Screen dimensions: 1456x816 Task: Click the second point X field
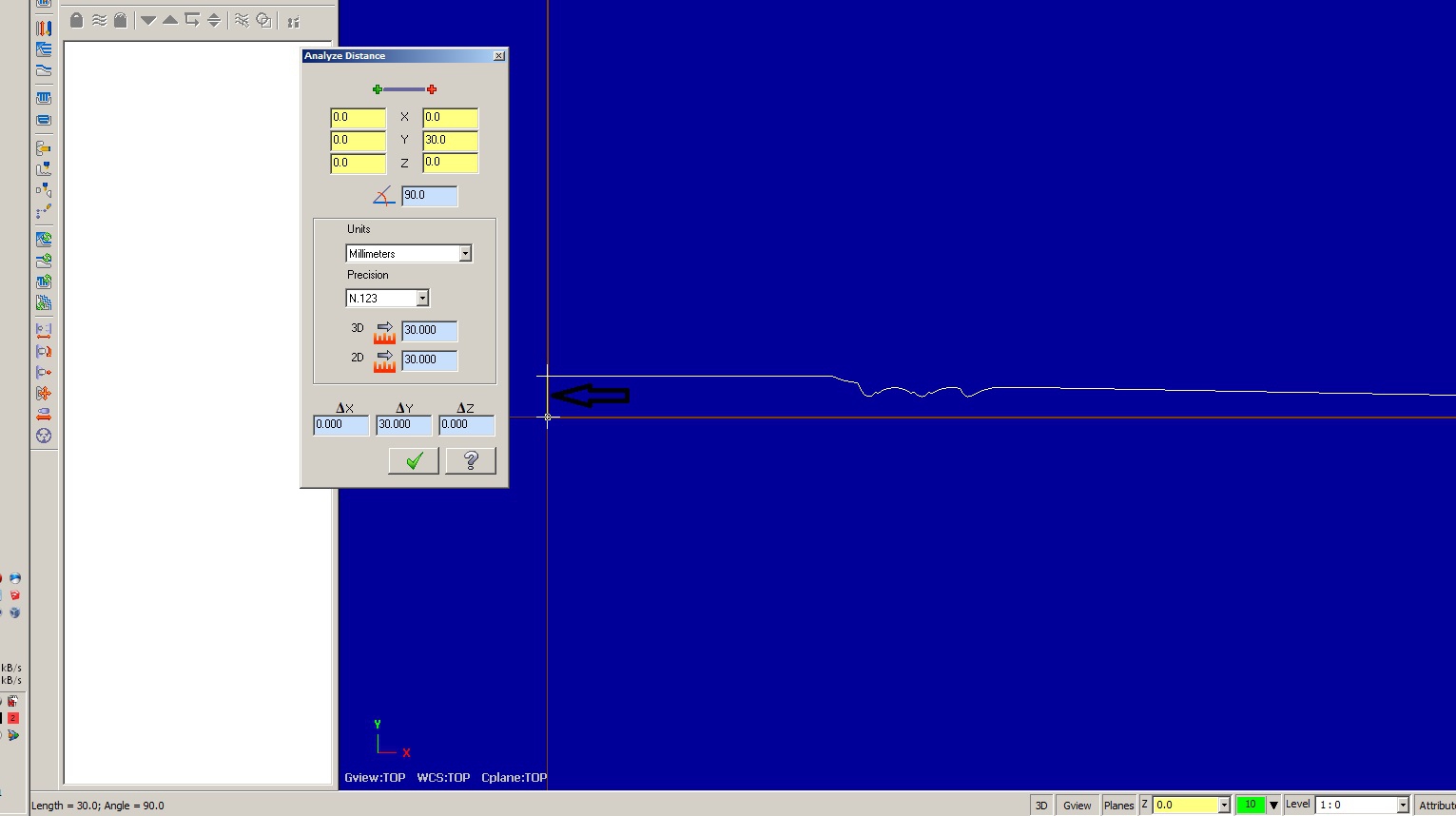(450, 118)
